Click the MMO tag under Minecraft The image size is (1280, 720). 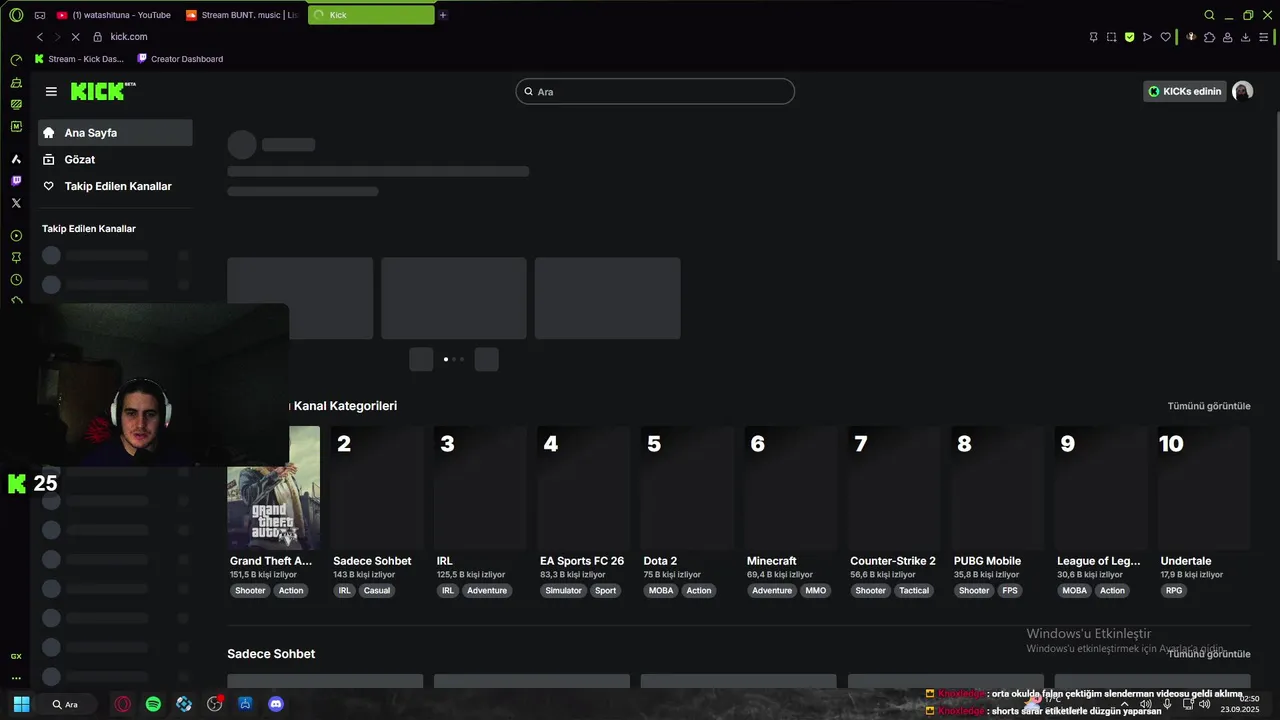[816, 591]
